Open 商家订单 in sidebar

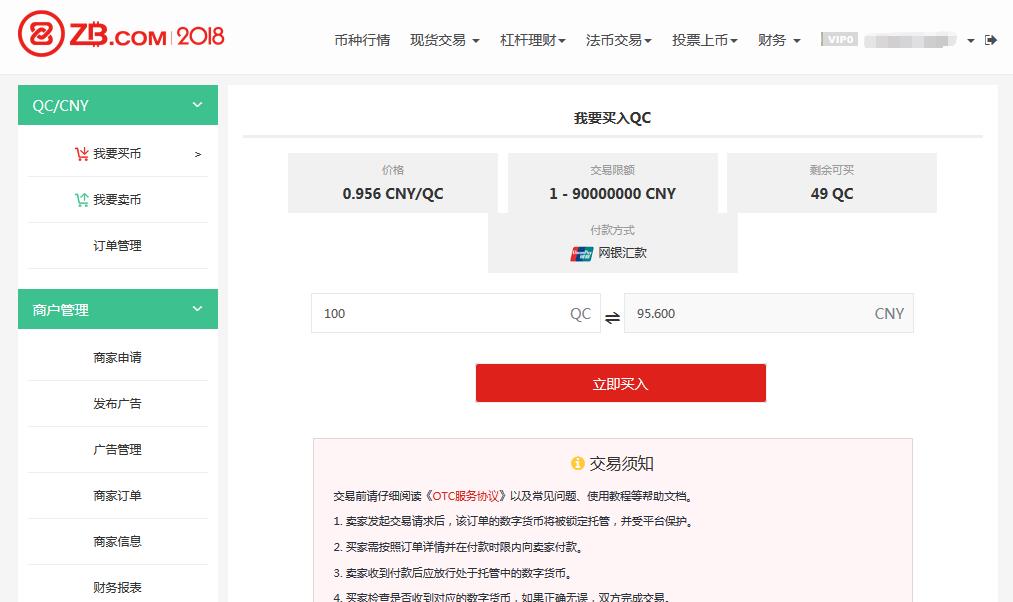pyautogui.click(x=117, y=495)
